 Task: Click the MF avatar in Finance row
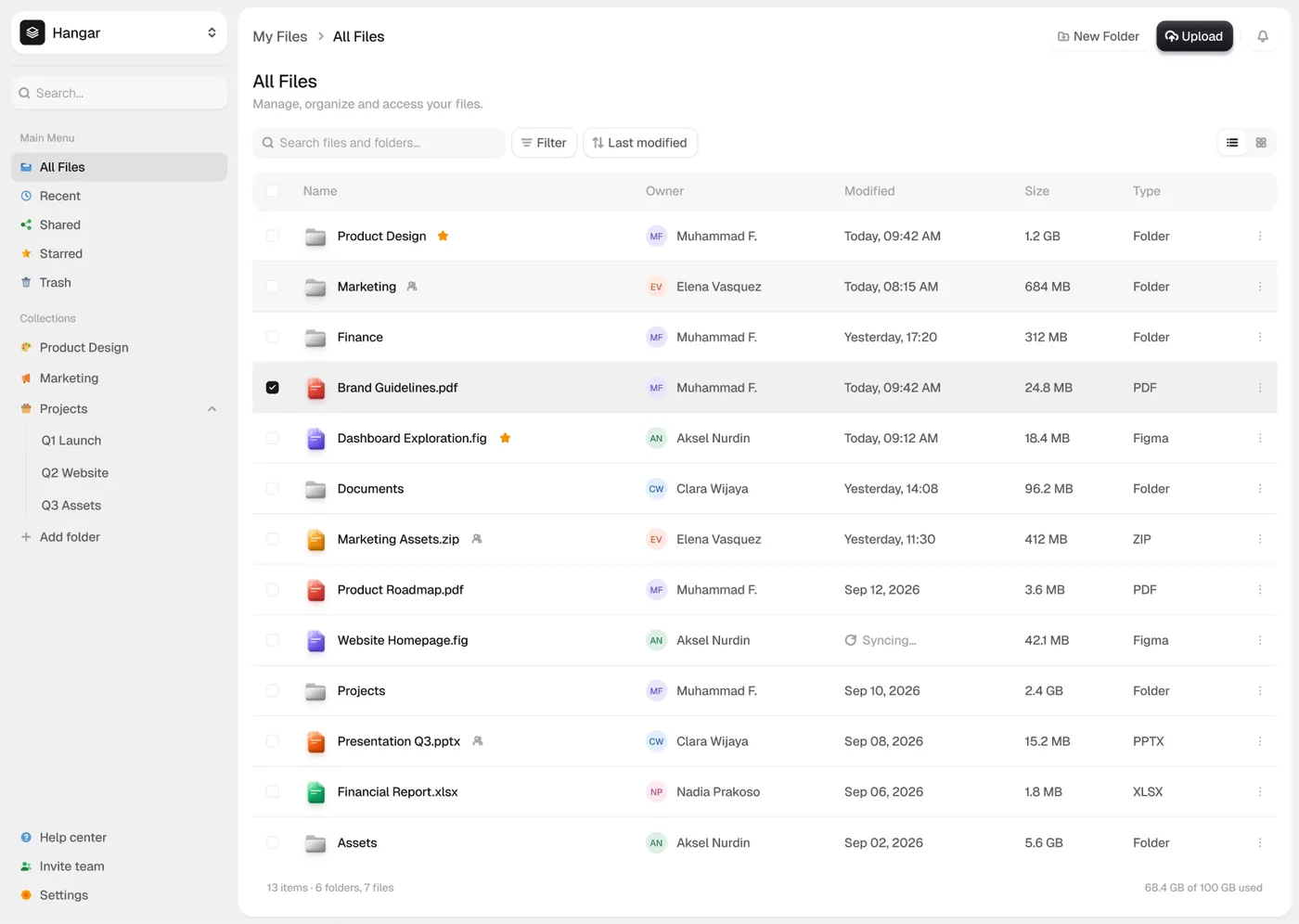pos(656,338)
